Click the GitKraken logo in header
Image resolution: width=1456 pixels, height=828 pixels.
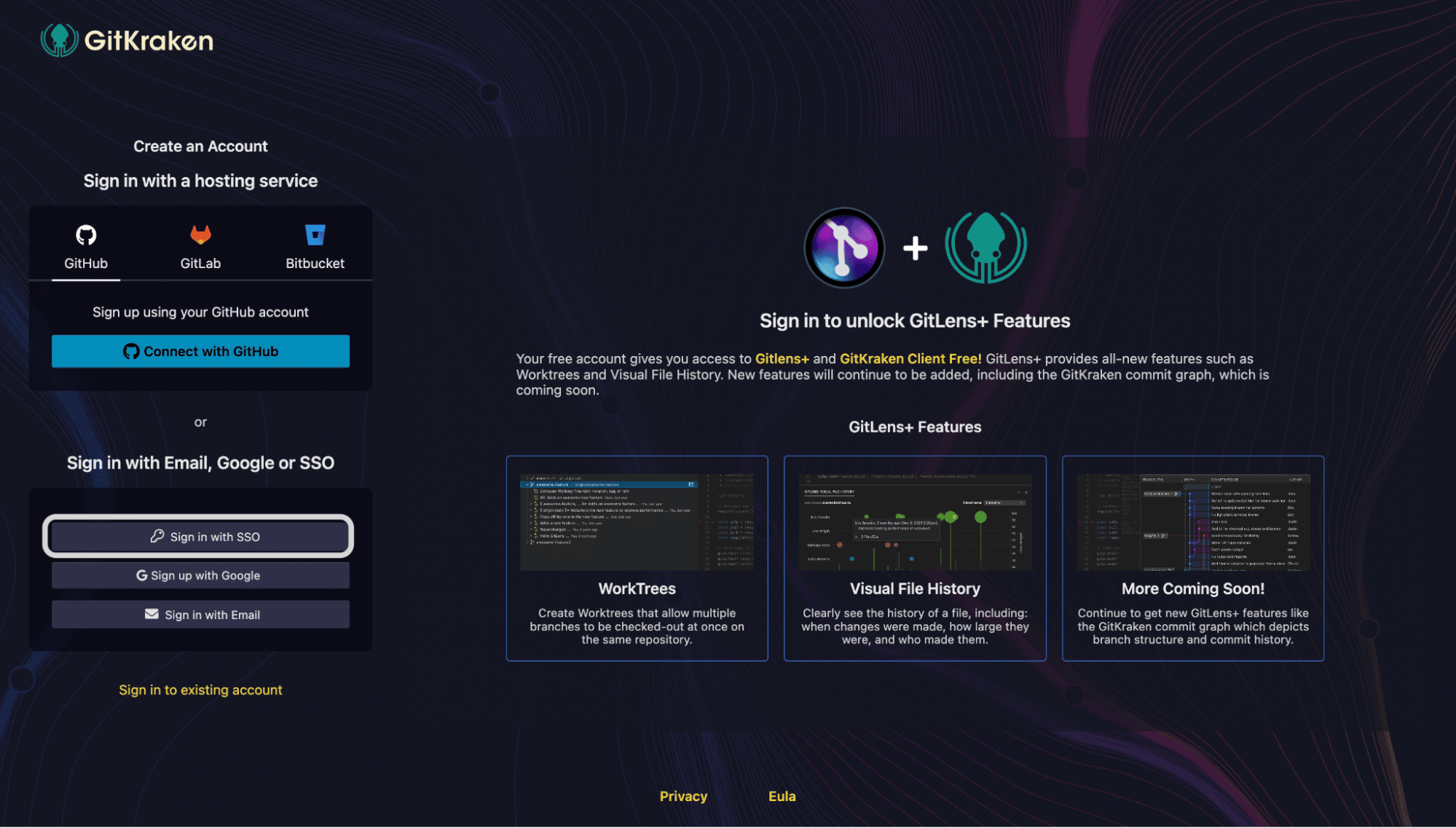point(127,40)
